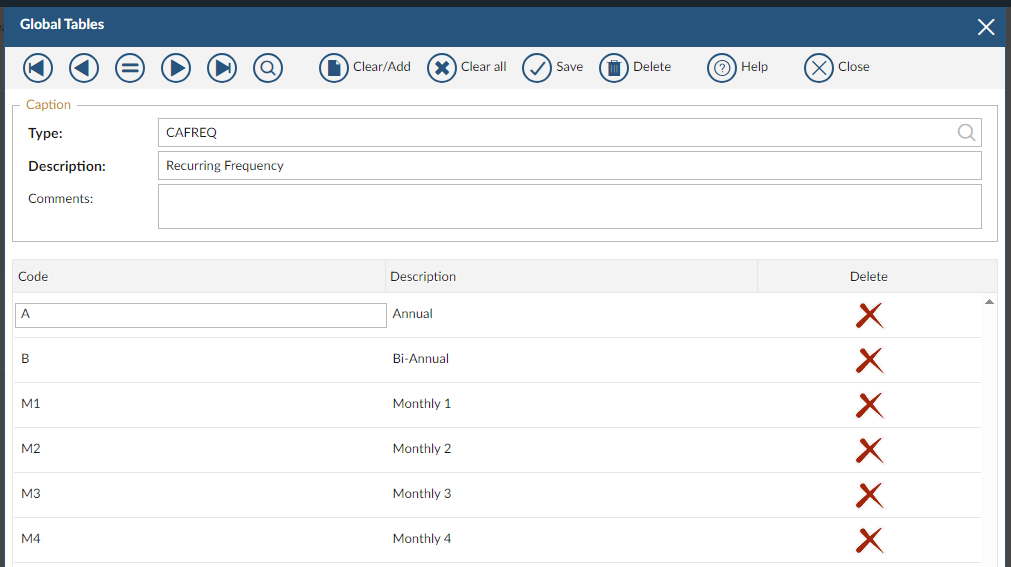Select code cell M1
Viewport: 1011px width, 567px height.
click(x=200, y=405)
